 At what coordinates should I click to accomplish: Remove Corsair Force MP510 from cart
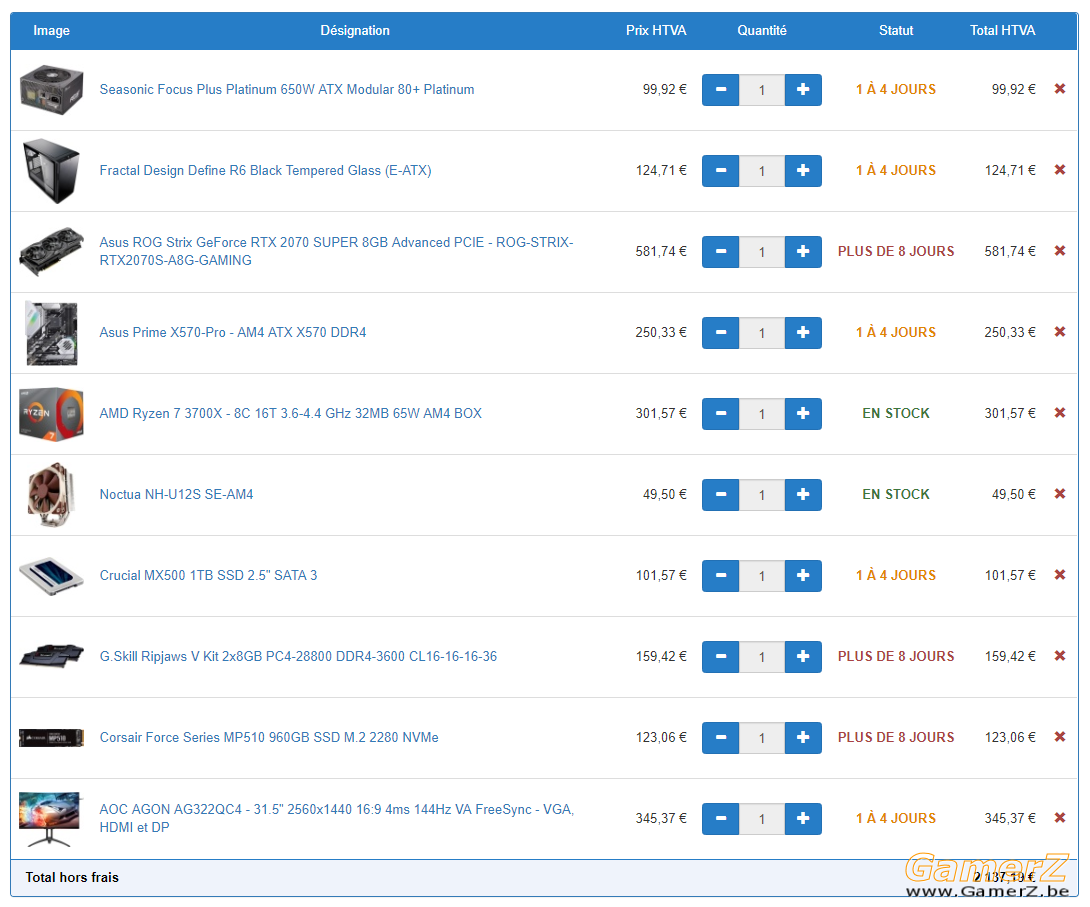click(x=1059, y=737)
